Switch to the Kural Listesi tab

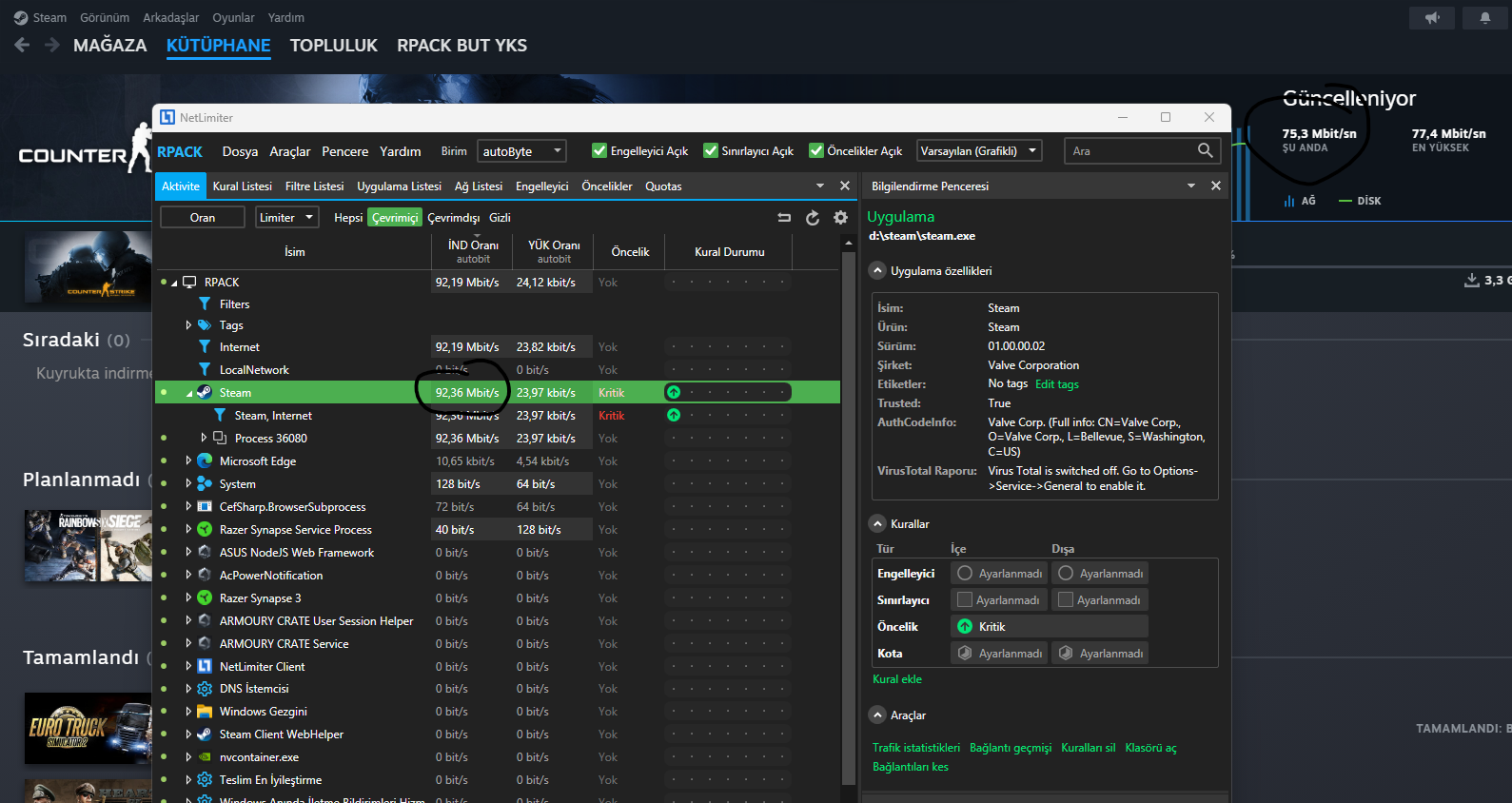tap(243, 186)
